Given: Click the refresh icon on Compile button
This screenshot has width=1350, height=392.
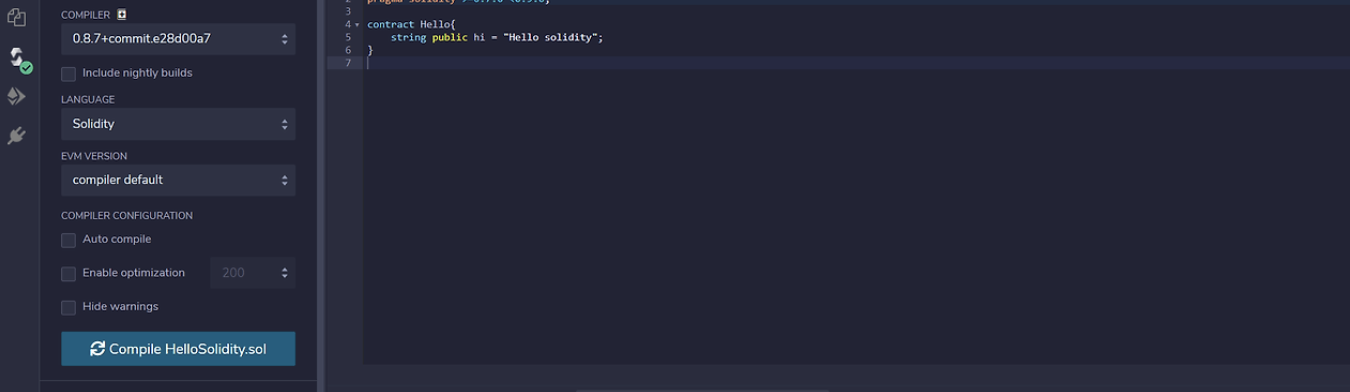Looking at the screenshot, I should pyautogui.click(x=97, y=349).
